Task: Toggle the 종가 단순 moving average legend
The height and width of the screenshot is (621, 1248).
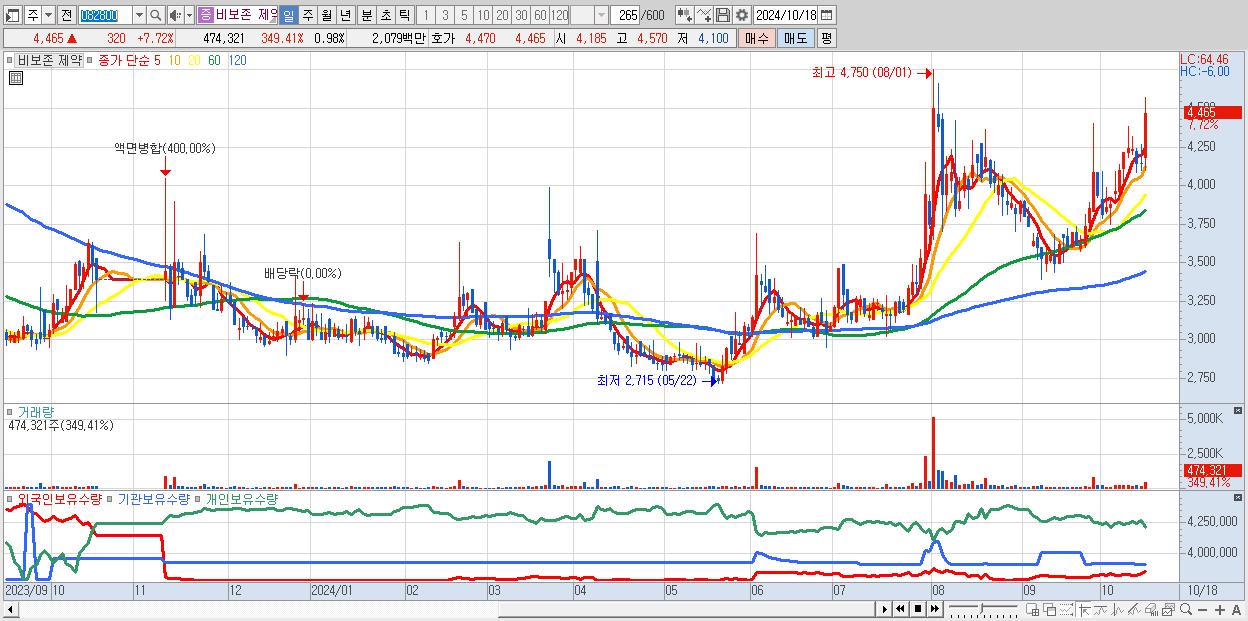Action: 125,60
